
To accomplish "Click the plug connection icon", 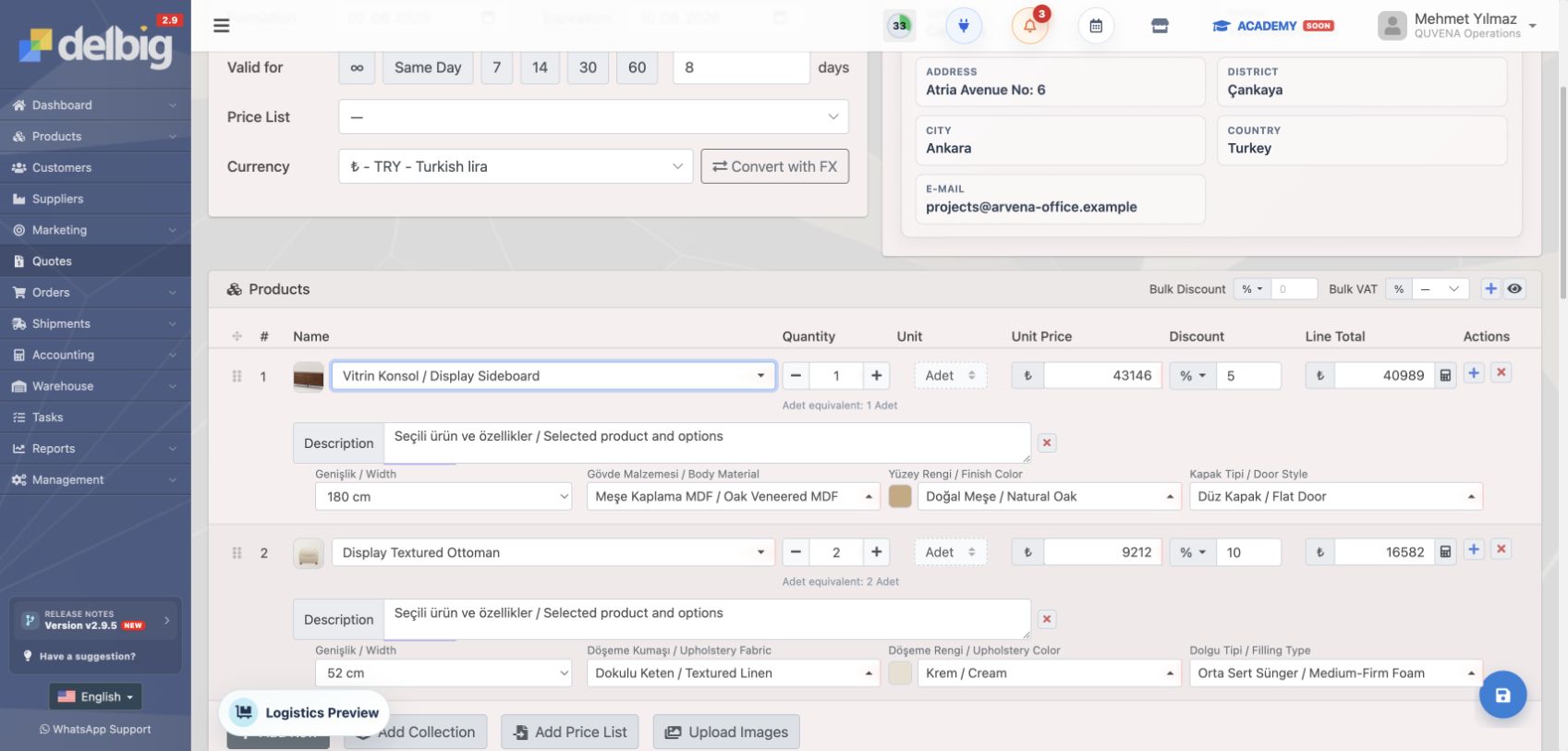I will 964,26.
